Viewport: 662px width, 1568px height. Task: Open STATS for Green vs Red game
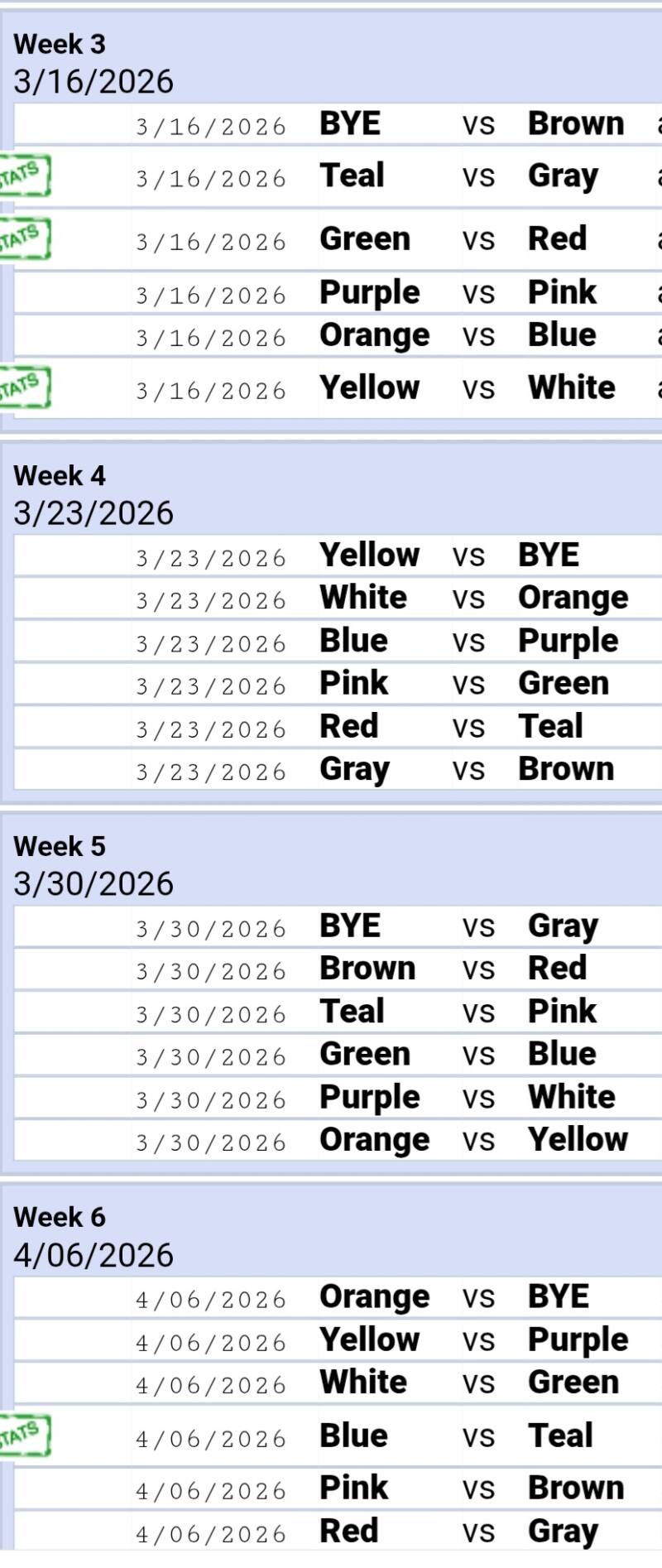[x=23, y=238]
